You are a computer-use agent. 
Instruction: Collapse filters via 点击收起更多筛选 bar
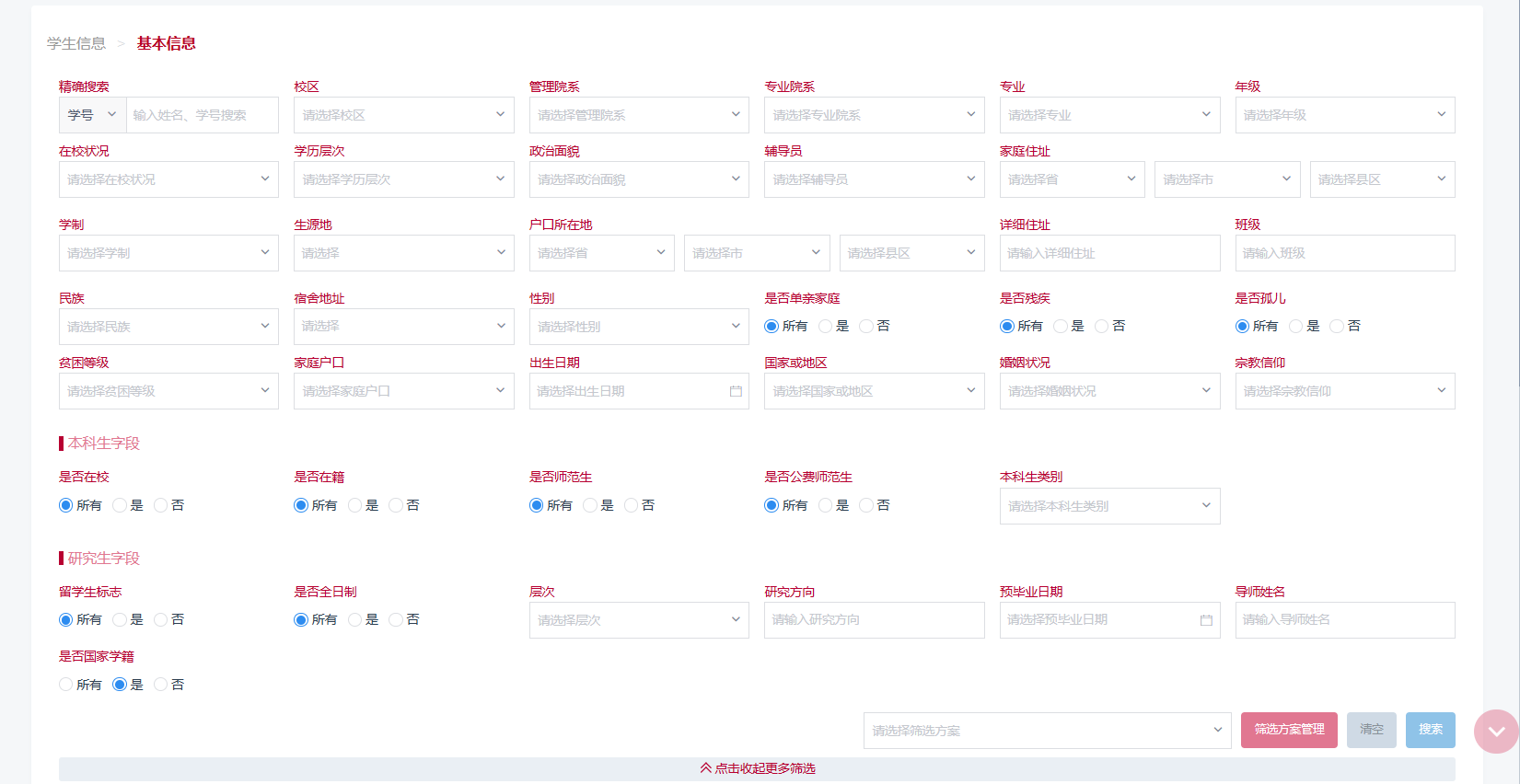click(757, 768)
